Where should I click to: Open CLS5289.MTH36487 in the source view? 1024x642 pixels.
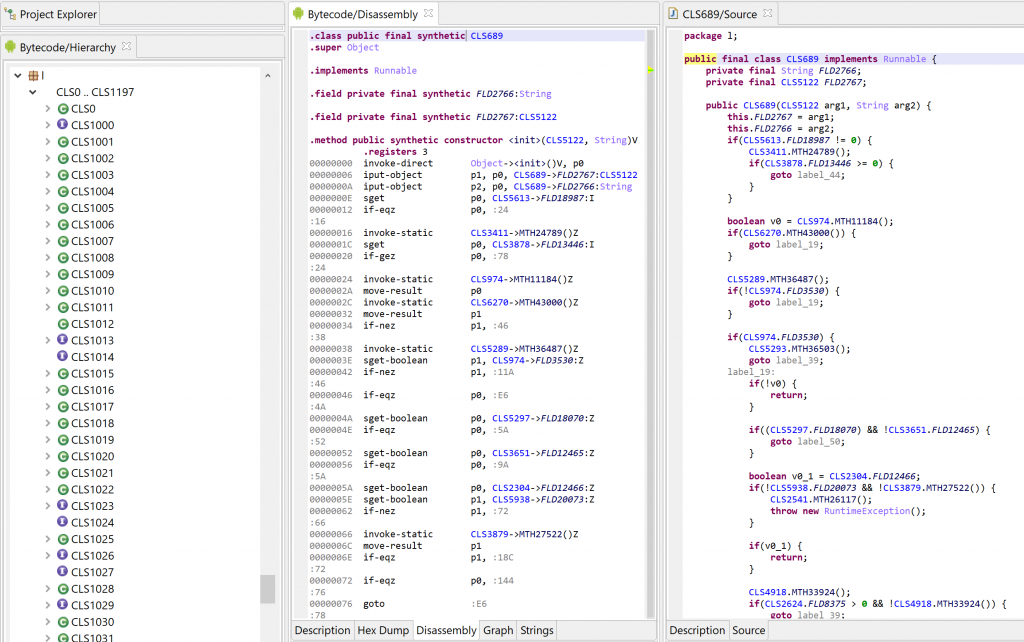coord(777,280)
